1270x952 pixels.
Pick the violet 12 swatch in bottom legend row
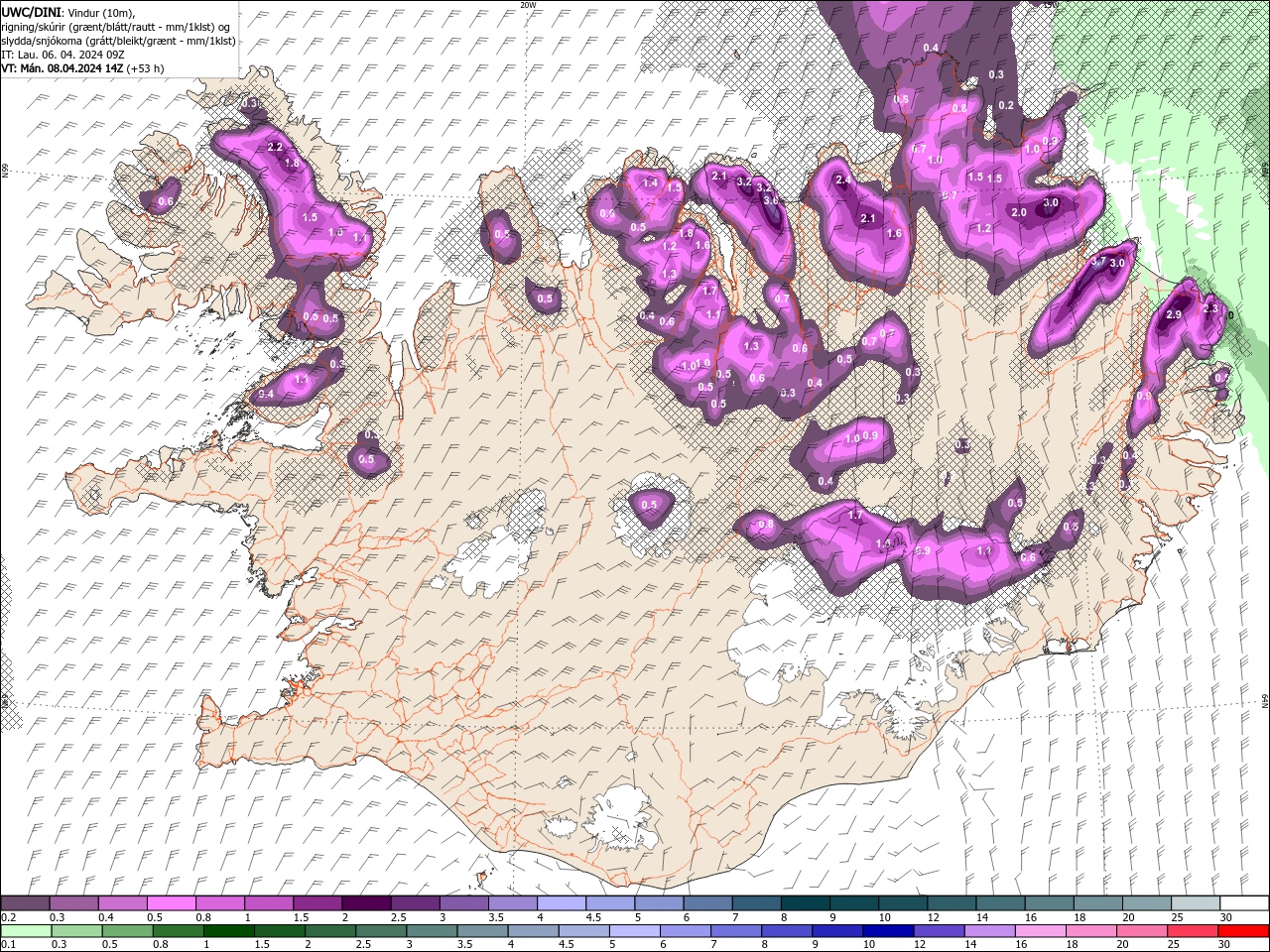coord(938,930)
